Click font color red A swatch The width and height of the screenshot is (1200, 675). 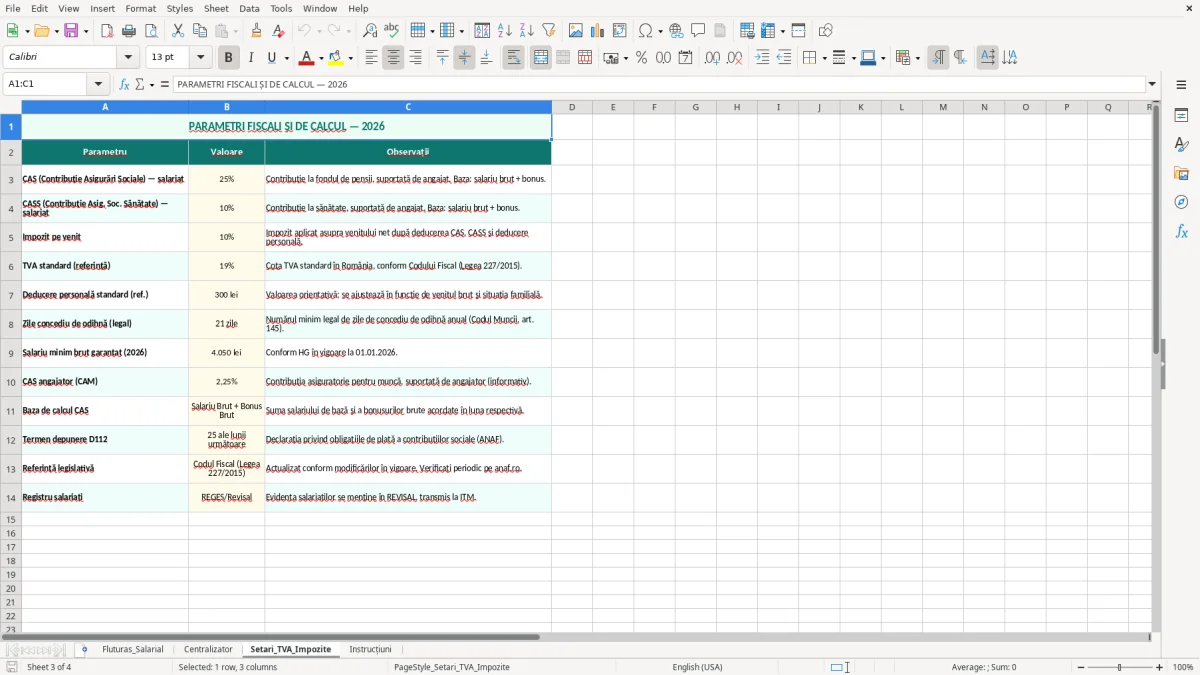[306, 58]
